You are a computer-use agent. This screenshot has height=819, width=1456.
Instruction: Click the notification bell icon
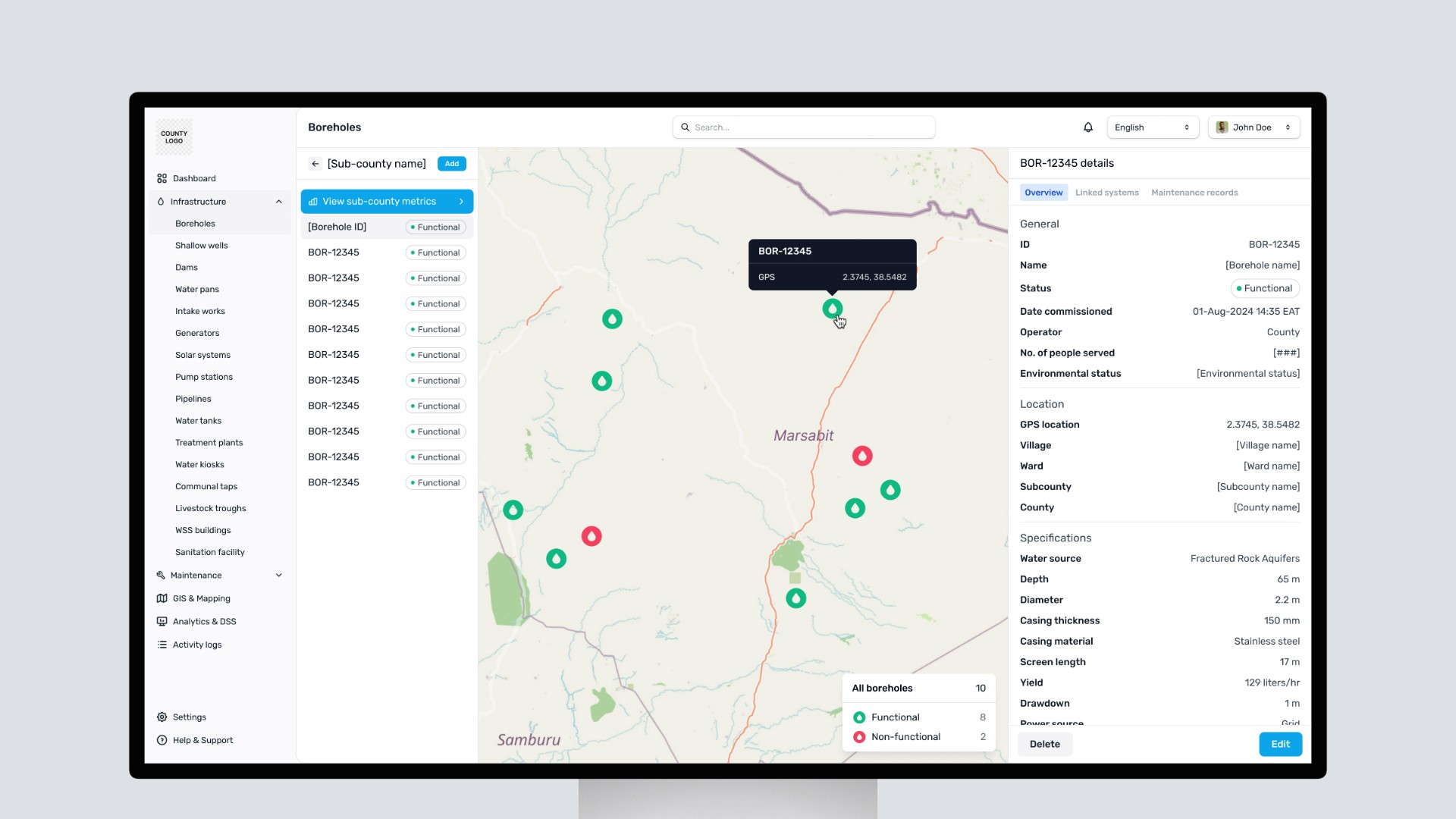click(1087, 127)
